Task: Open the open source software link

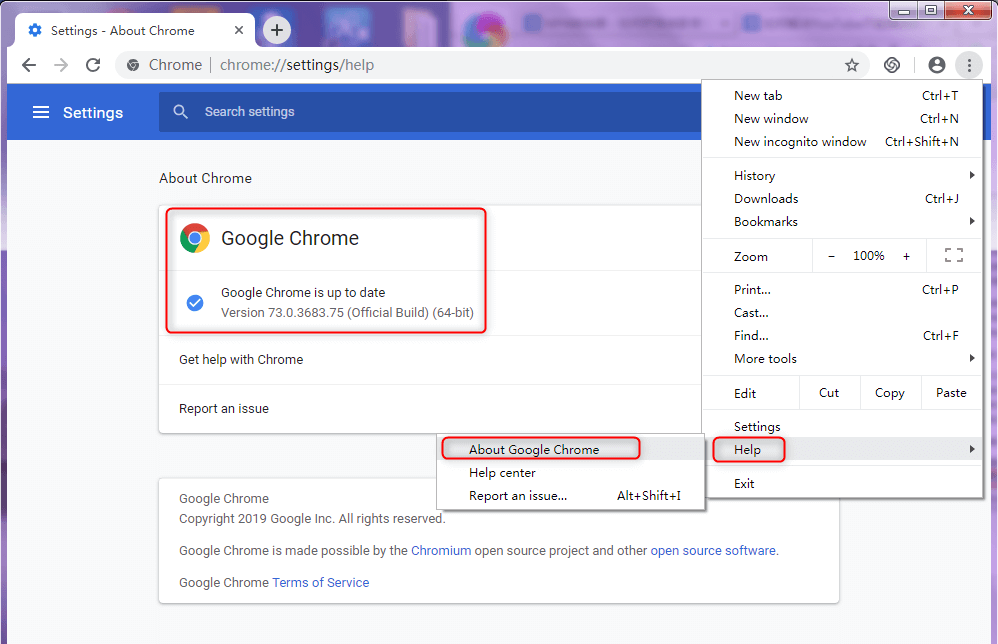Action: pos(713,550)
